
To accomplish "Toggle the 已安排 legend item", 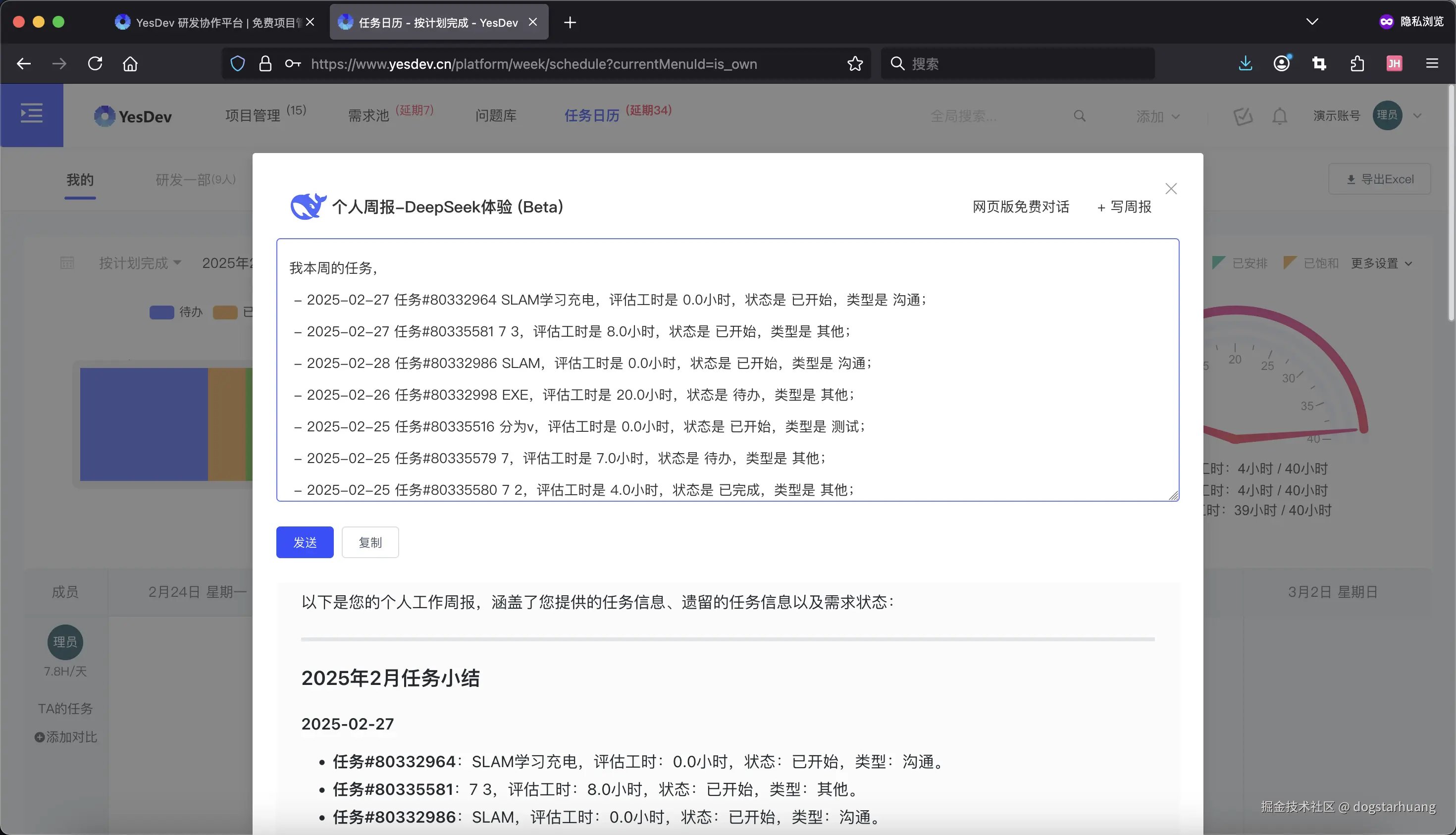I will click(1242, 262).
